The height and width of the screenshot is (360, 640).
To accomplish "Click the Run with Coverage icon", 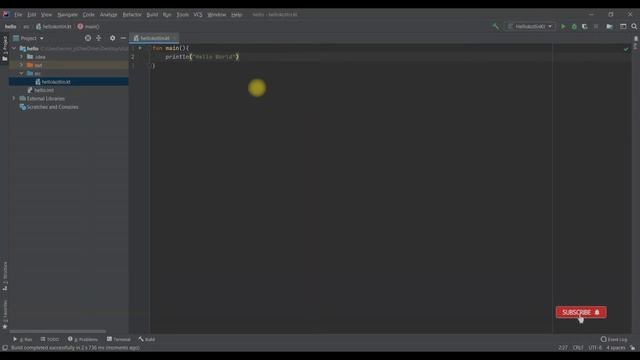I will 585,27.
